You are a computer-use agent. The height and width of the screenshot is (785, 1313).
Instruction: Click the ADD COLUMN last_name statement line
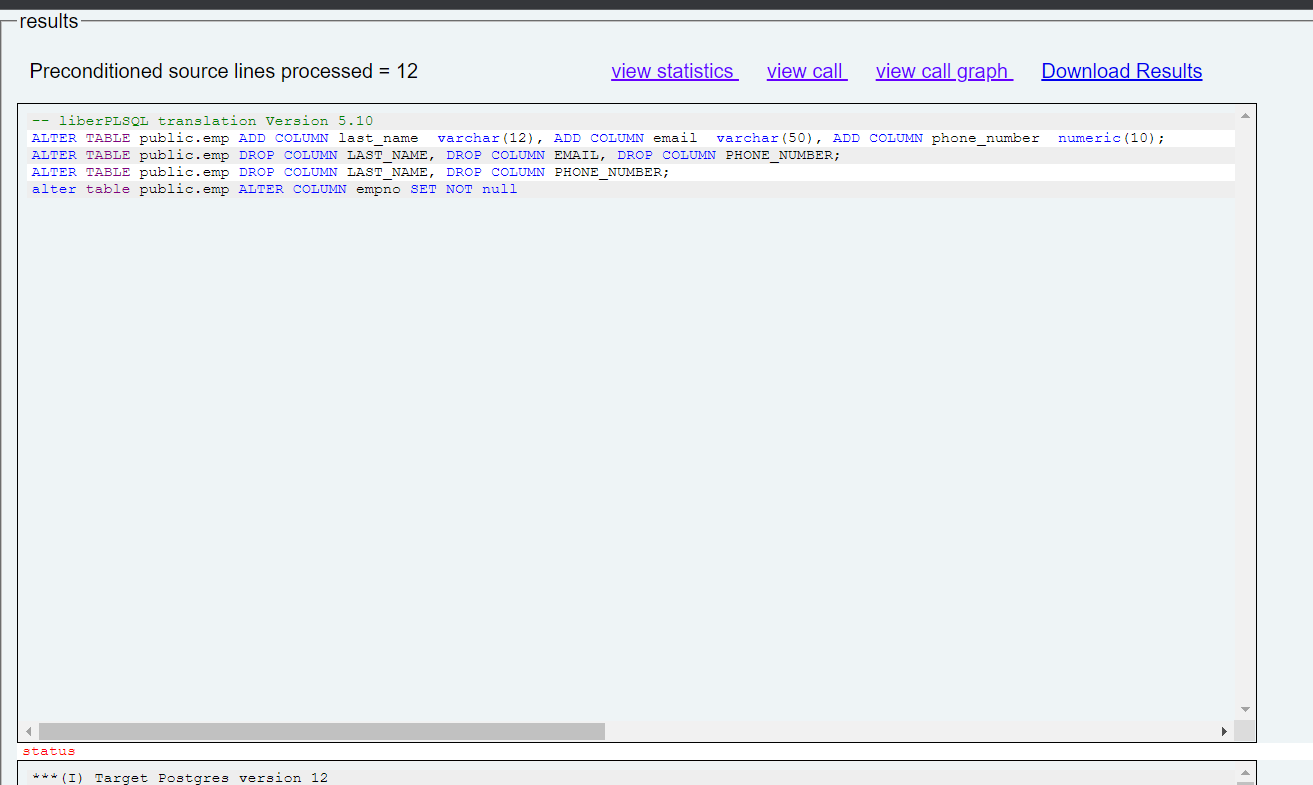[x=598, y=138]
